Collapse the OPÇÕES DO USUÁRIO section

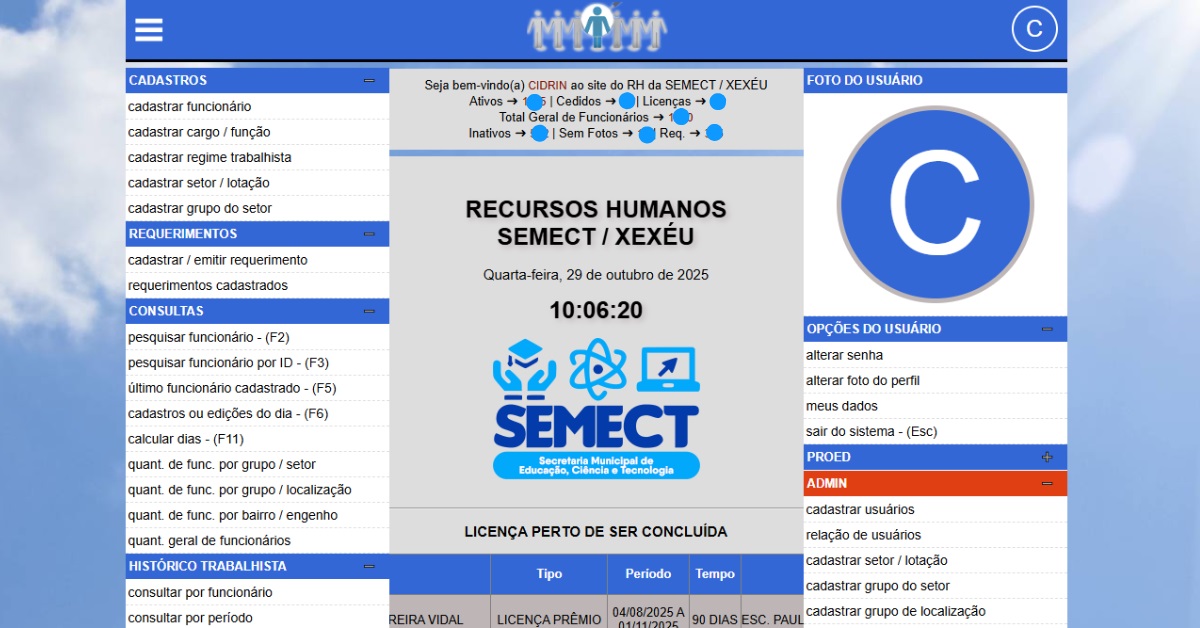1047,329
